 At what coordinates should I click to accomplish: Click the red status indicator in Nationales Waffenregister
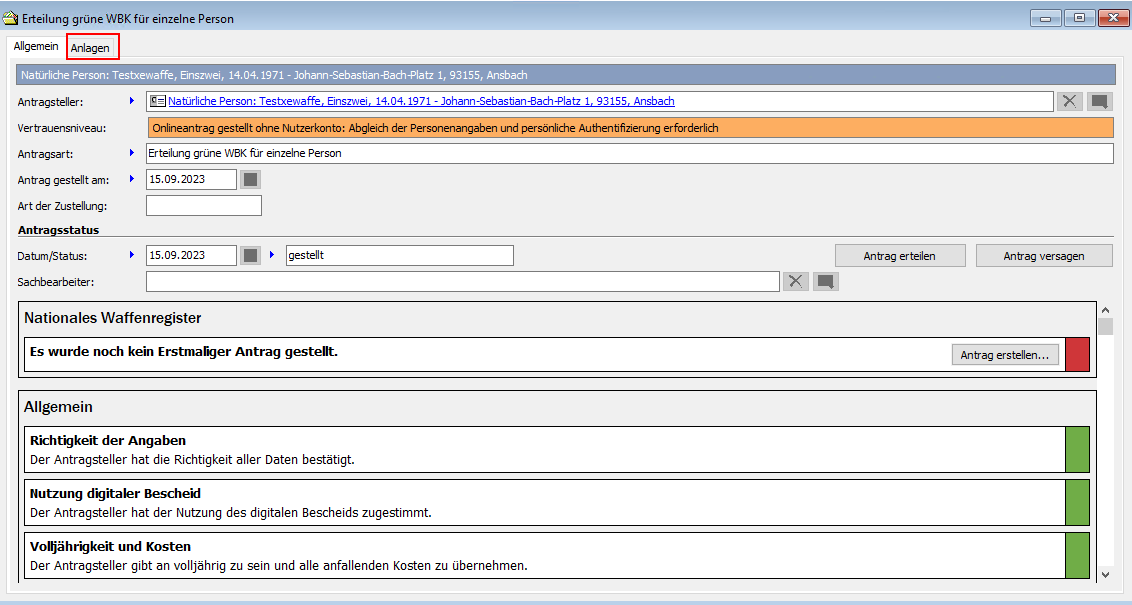[x=1077, y=355]
